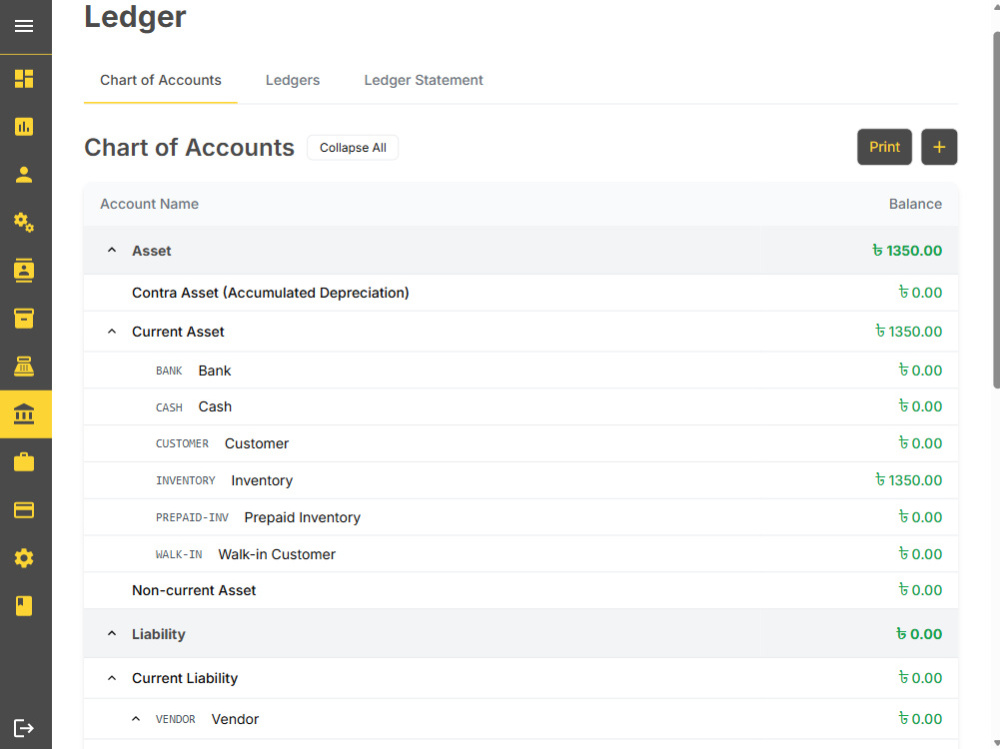
Task: Open the contact badge icon in sidebar
Action: point(24,271)
